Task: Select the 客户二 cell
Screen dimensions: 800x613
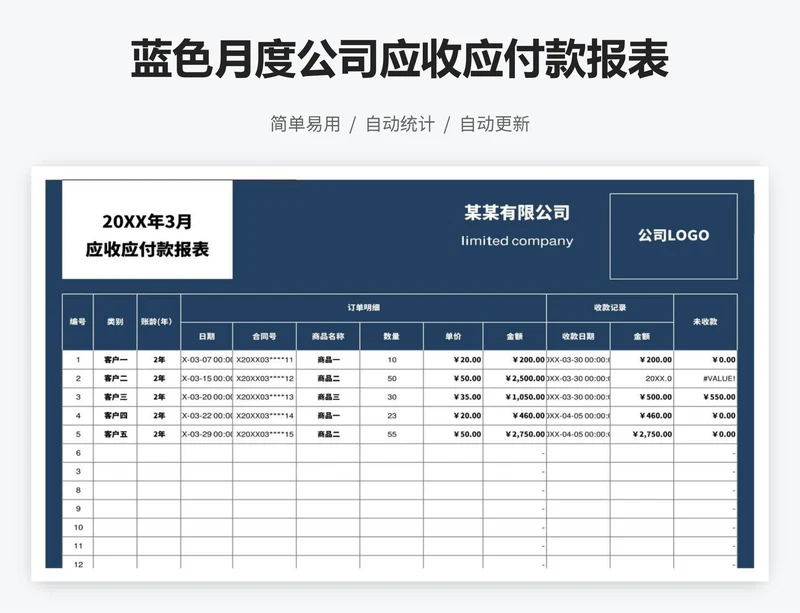Action: pyautogui.click(x=115, y=379)
